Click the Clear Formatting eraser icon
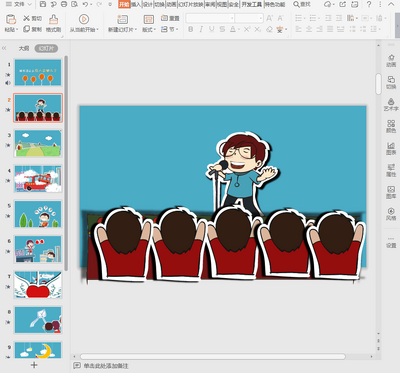 click(x=269, y=29)
